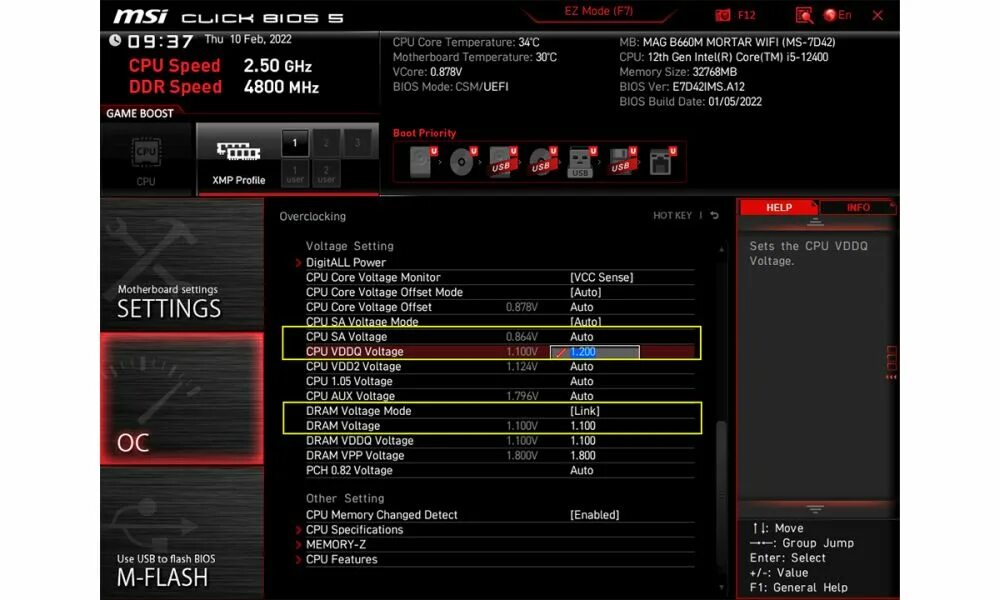Image resolution: width=1000 pixels, height=600 pixels.
Task: Click the network boot priority icon
Action: 662,162
